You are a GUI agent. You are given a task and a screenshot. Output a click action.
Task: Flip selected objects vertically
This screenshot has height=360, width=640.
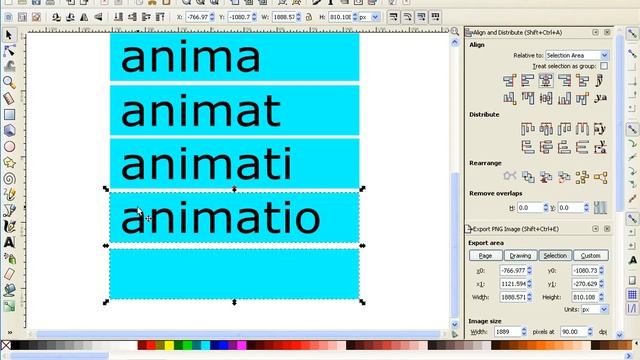coord(98,17)
